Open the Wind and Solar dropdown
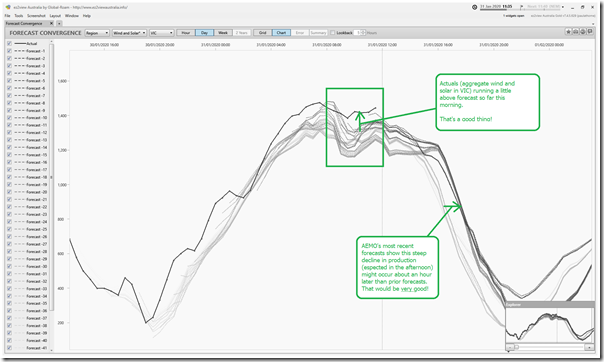The height and width of the screenshot is (362, 604). tap(129, 33)
